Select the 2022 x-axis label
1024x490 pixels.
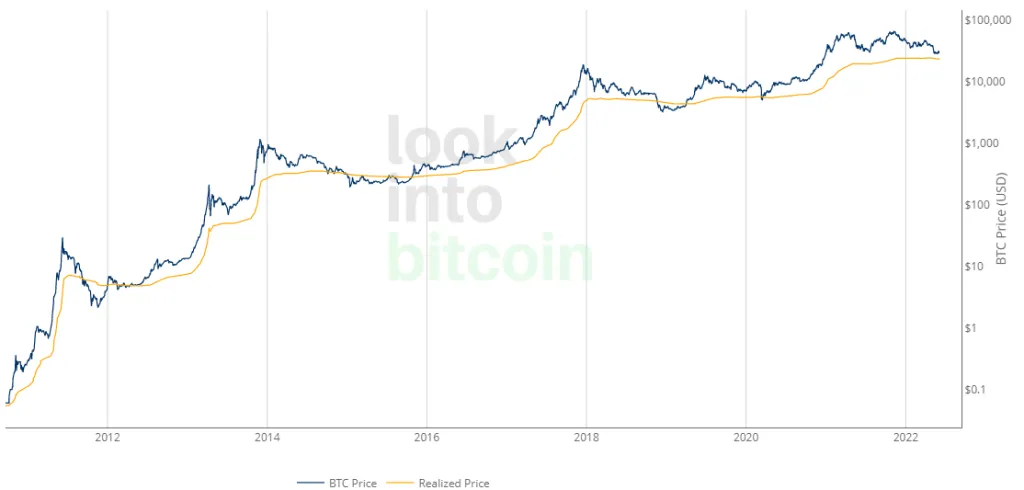click(905, 438)
